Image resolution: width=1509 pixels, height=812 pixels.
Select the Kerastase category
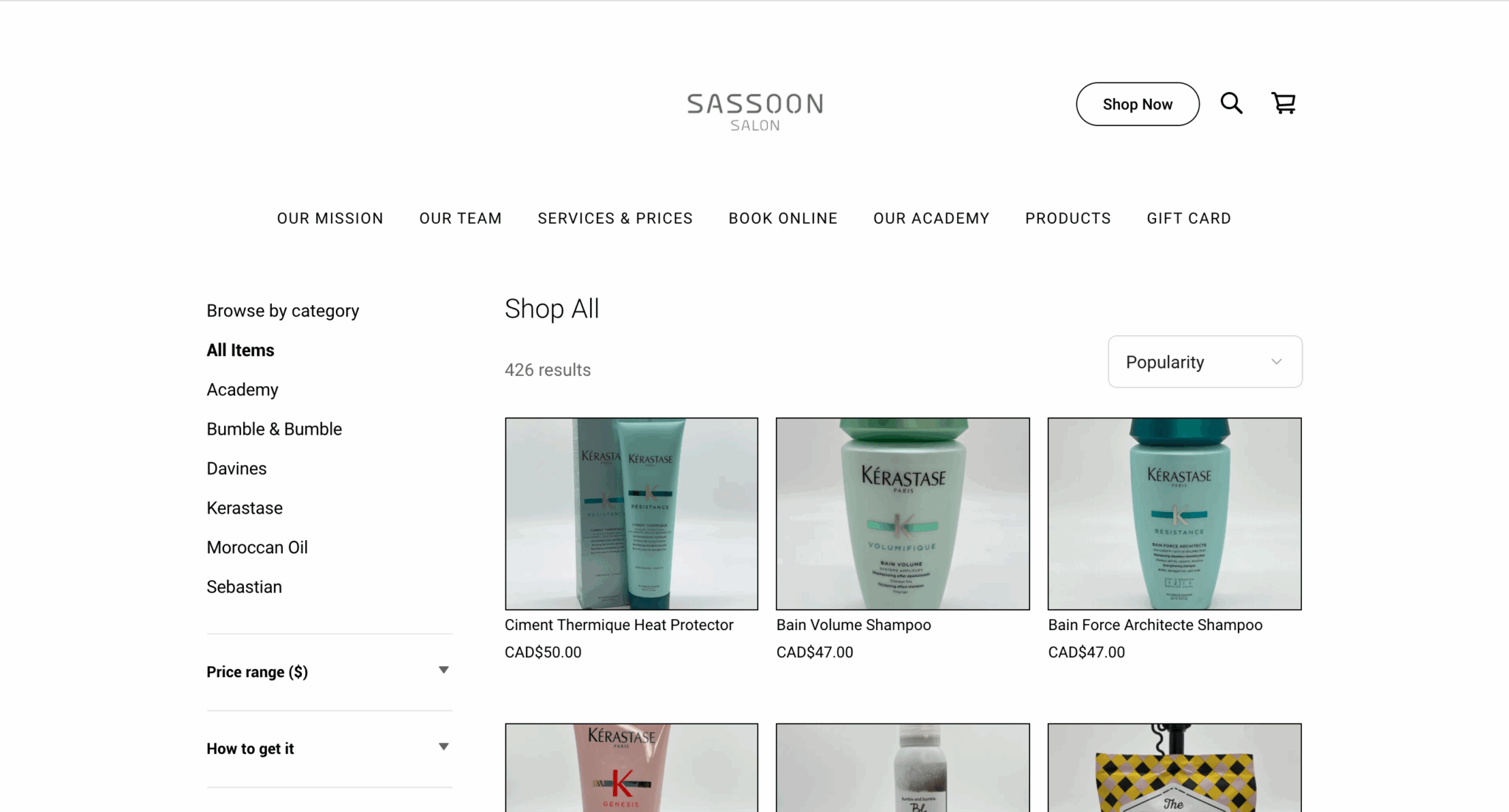coord(245,508)
